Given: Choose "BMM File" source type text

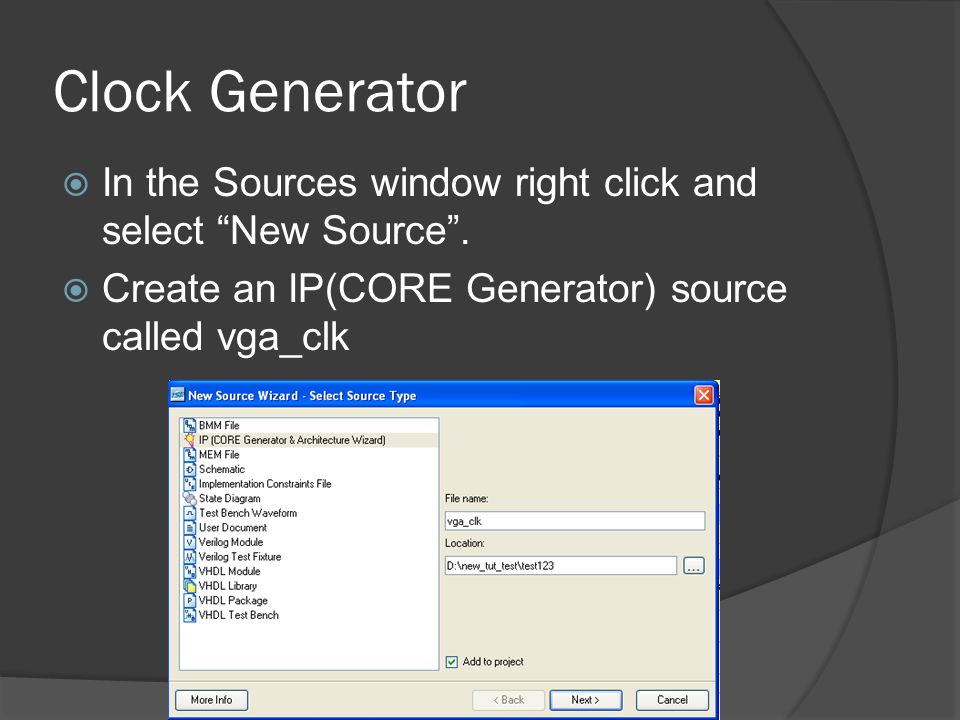Looking at the screenshot, I should 219,425.
